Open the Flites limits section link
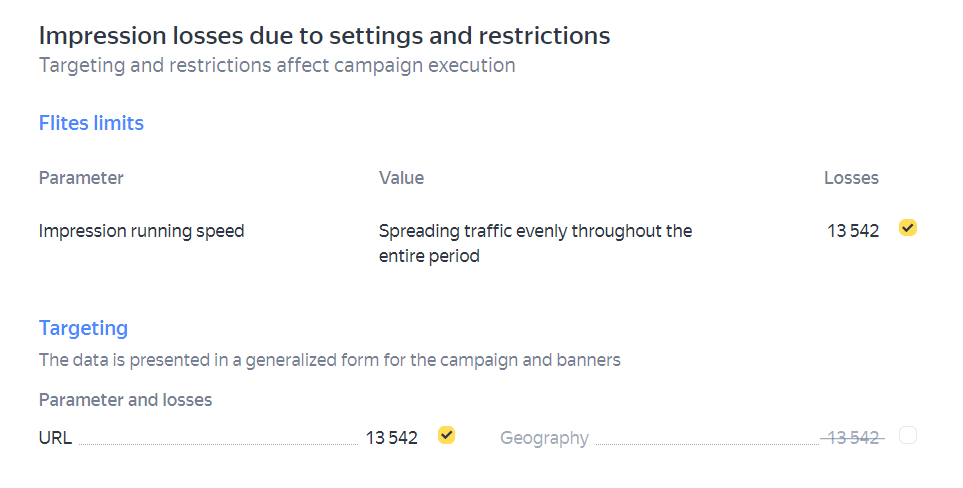963x488 pixels. point(91,123)
